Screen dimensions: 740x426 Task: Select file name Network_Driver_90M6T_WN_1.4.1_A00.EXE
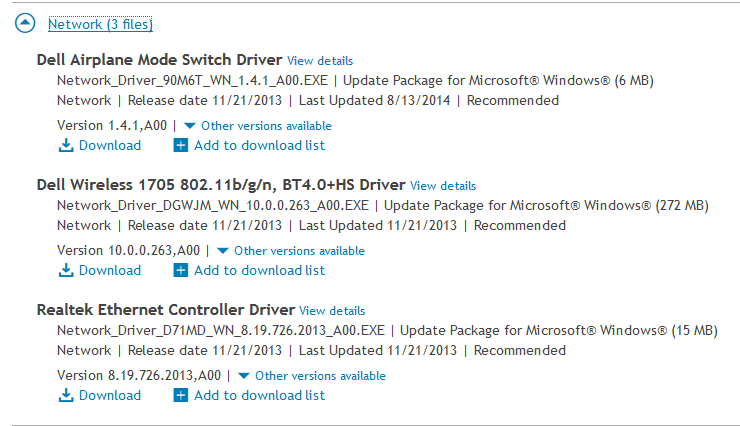pos(193,81)
